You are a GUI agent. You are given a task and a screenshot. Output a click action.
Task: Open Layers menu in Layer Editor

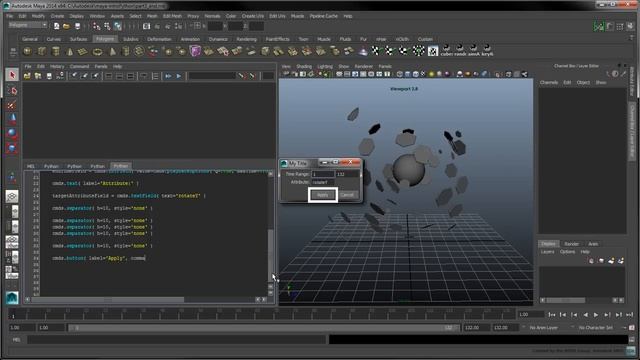point(547,252)
